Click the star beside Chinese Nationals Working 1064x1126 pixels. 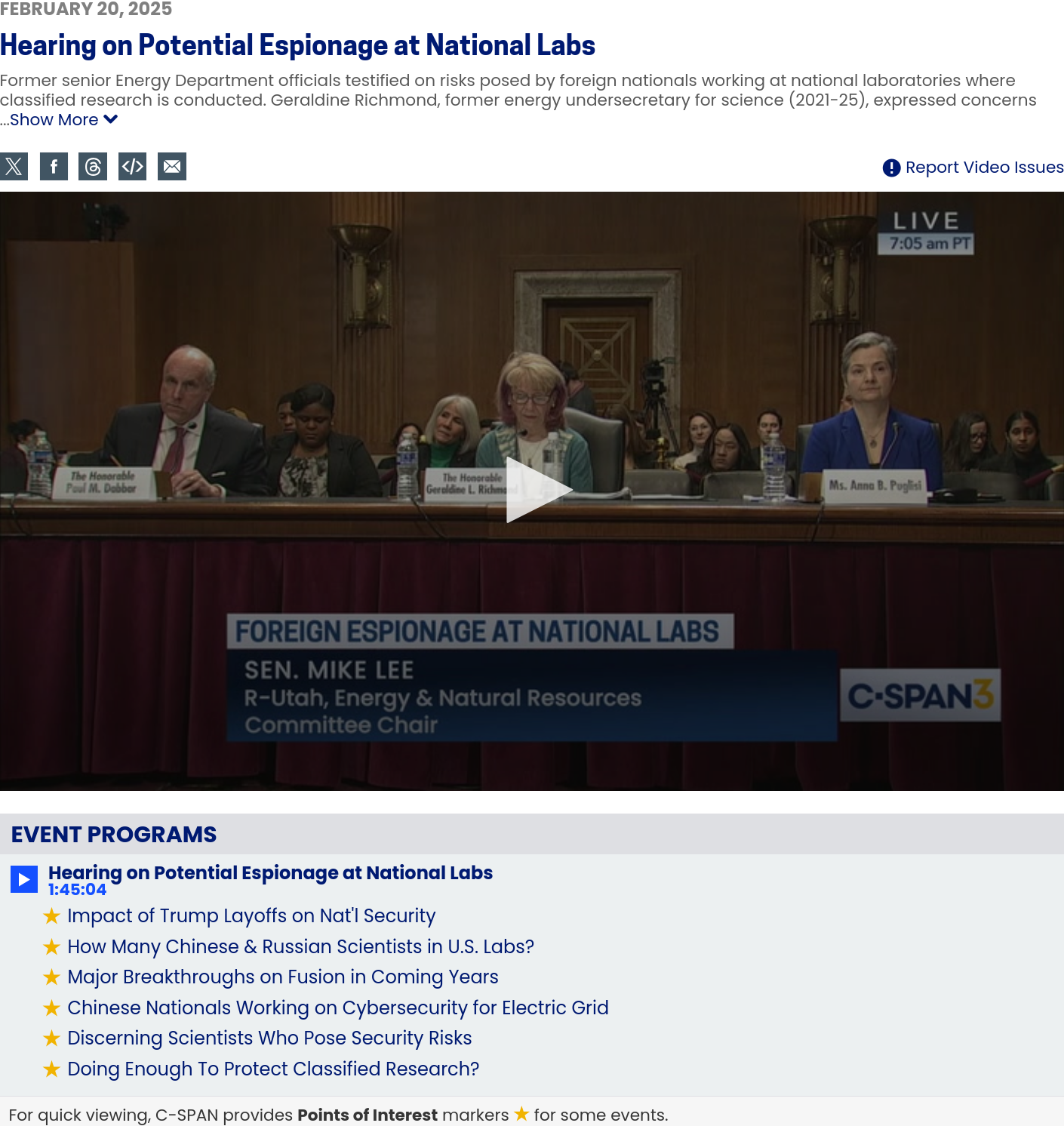tap(51, 1008)
